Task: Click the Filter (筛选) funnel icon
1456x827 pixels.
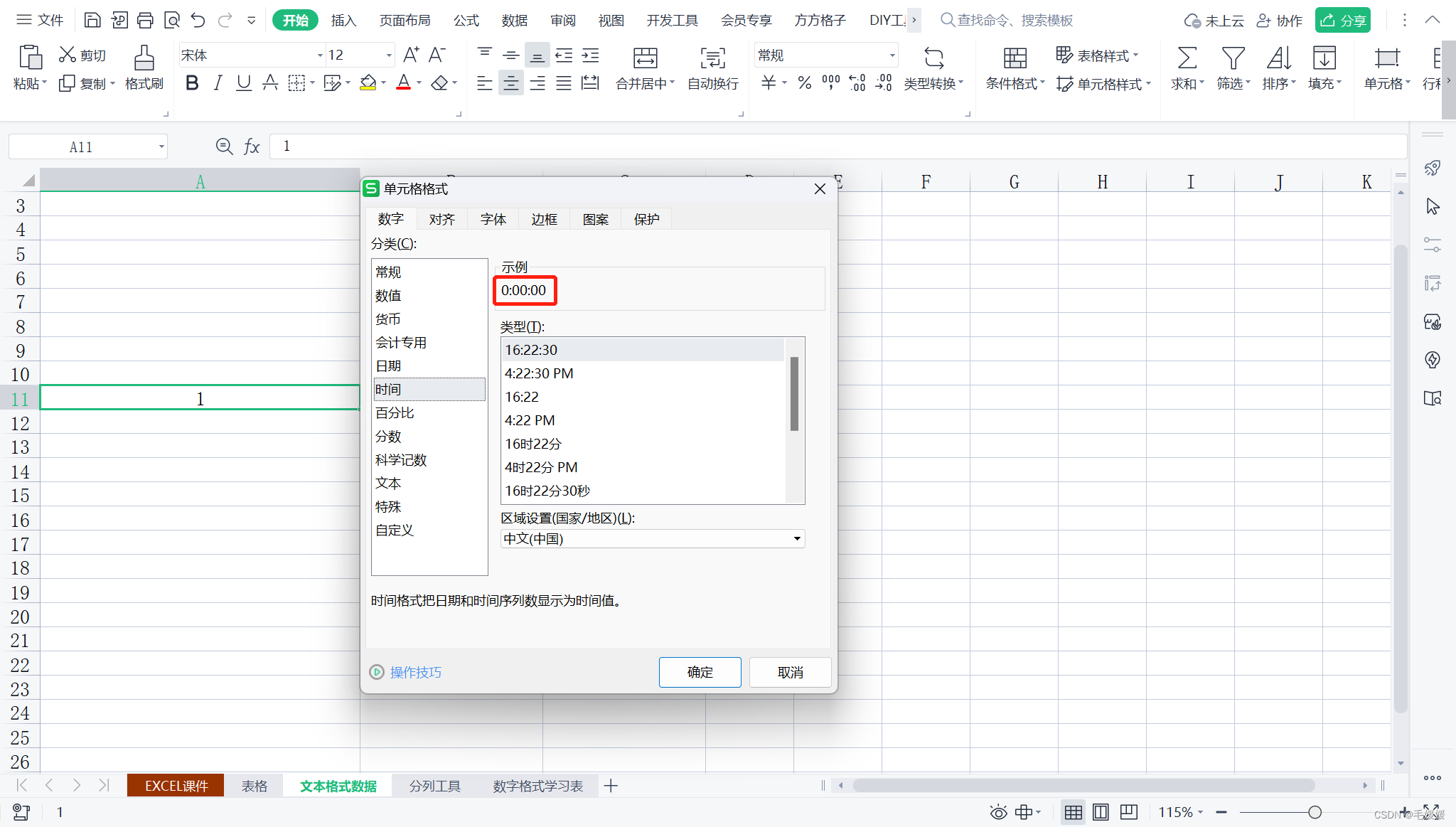Action: 1232,58
